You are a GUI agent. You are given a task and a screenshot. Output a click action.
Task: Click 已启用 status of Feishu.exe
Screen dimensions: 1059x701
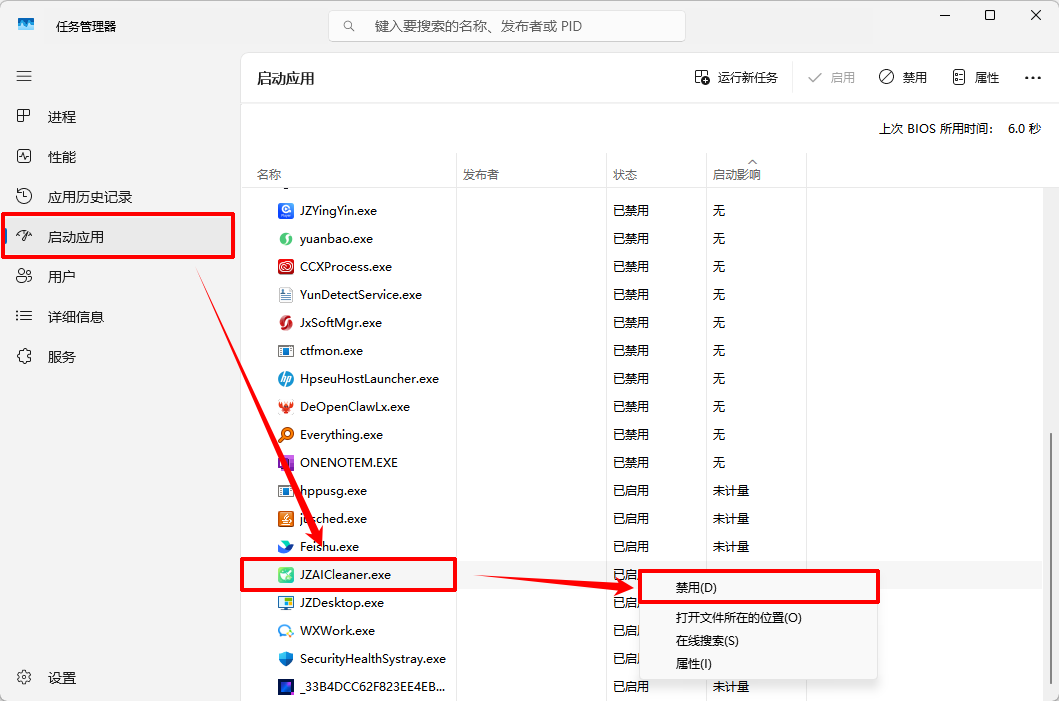[631, 547]
